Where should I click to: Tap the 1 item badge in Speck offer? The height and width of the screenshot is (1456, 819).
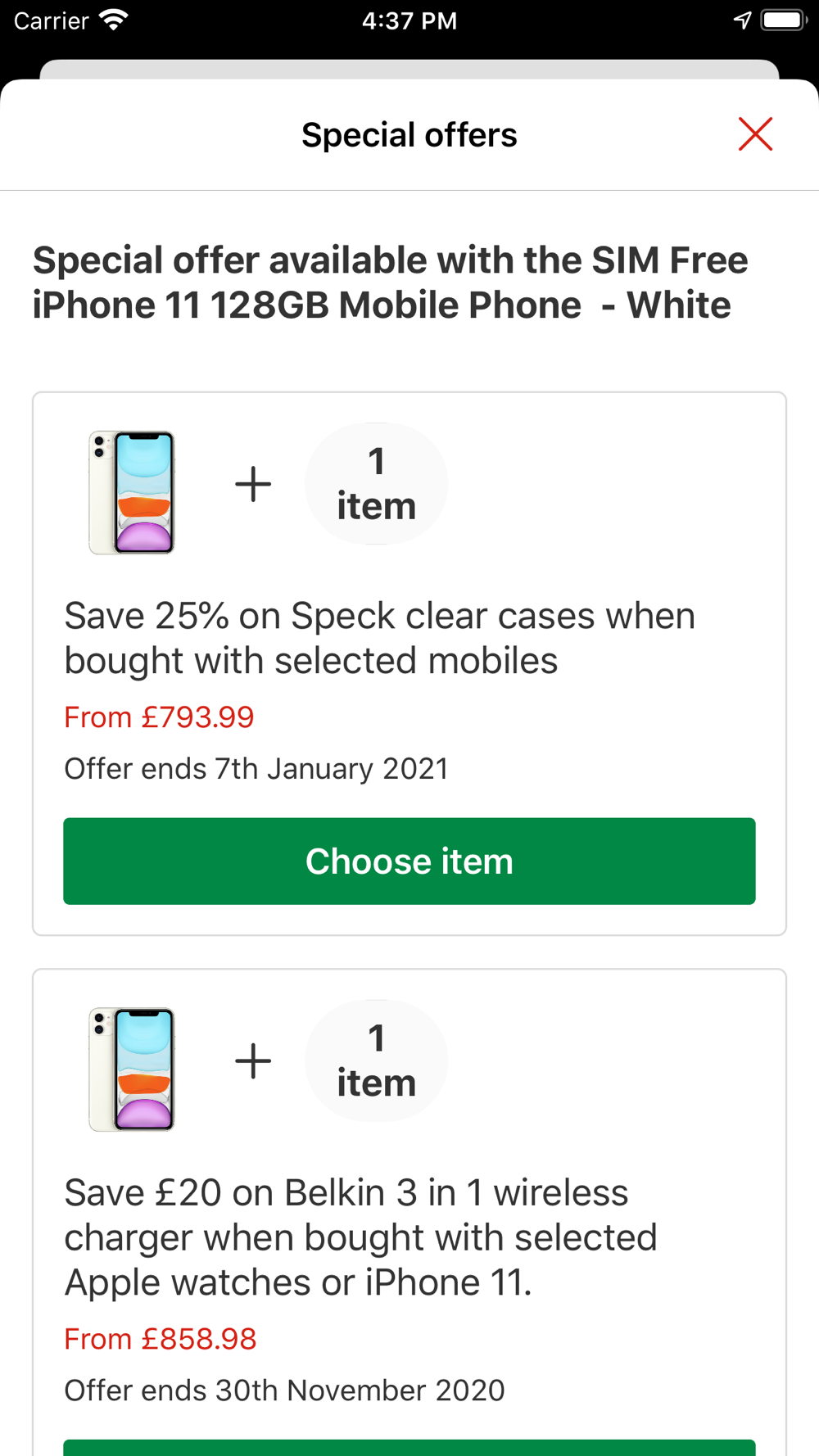(376, 484)
